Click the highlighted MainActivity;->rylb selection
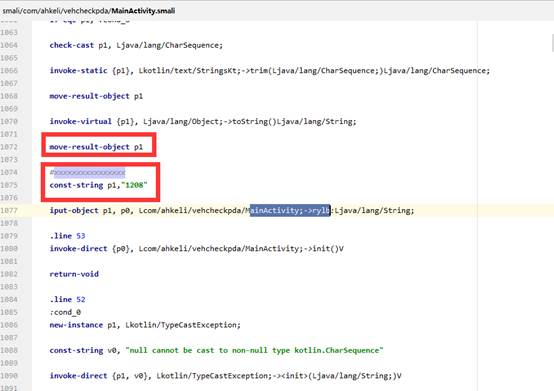 (290, 211)
